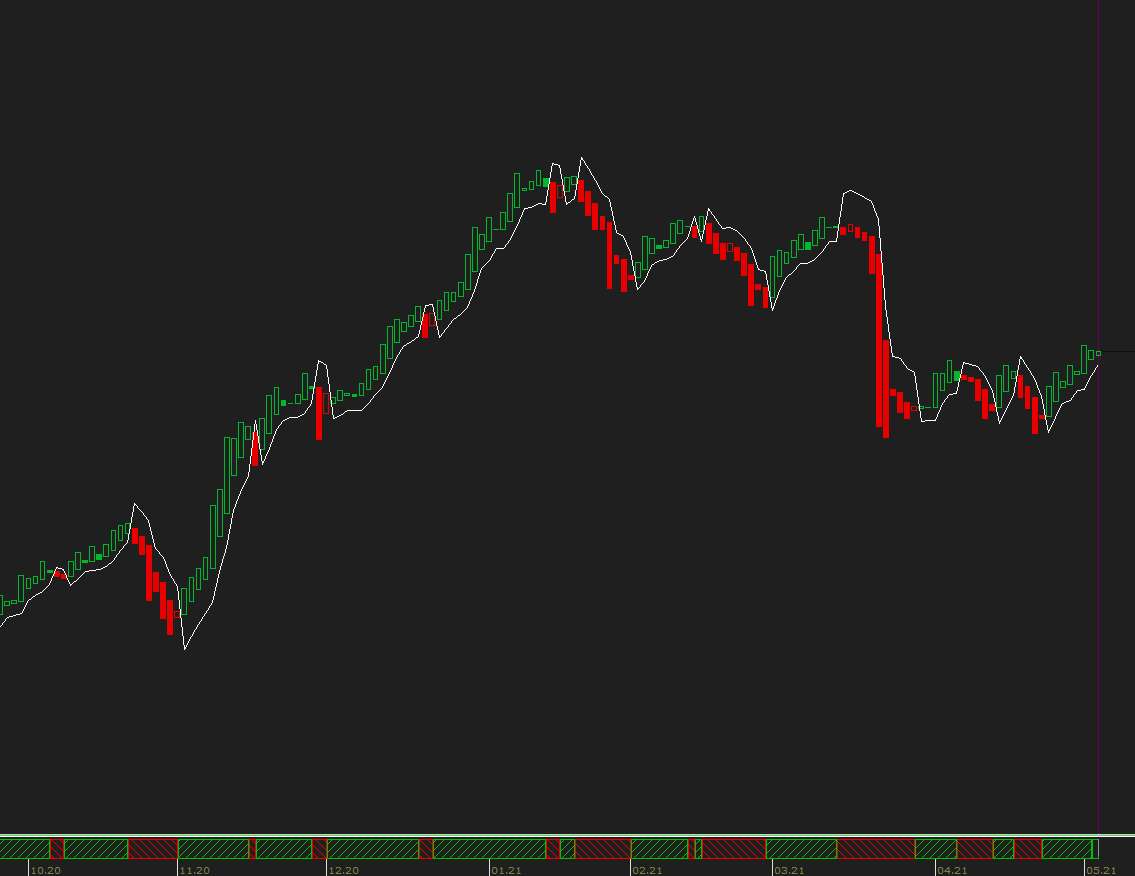Select the 04.21 date label on the time axis
The image size is (1135, 876).
tap(952, 870)
